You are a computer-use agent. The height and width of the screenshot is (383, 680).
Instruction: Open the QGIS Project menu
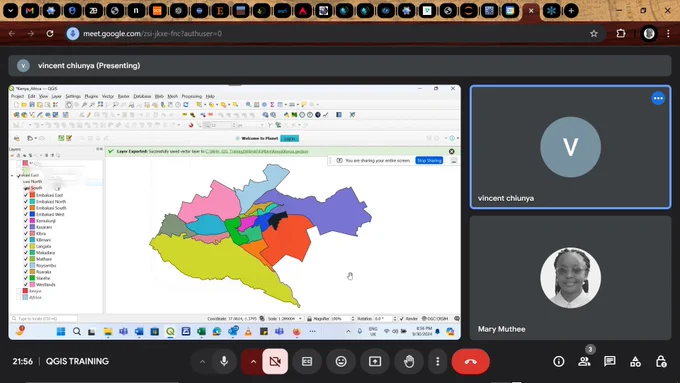click(x=17, y=96)
